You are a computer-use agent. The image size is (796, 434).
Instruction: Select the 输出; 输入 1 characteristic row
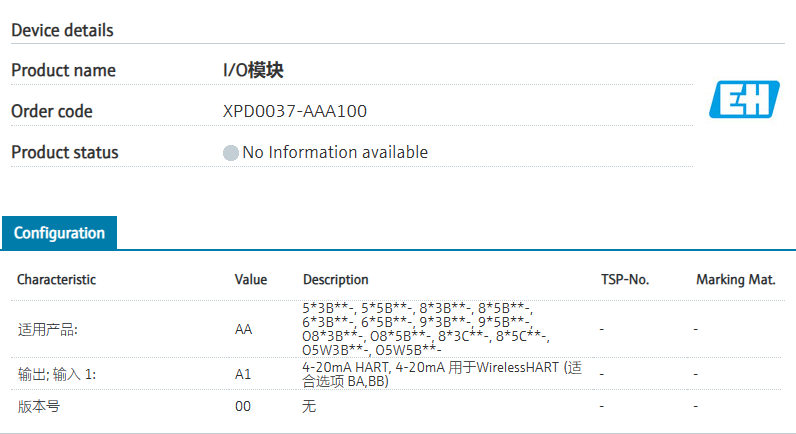pos(56,374)
